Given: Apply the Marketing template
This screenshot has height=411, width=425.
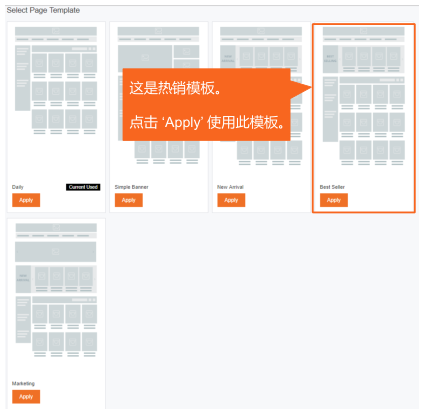Looking at the screenshot, I should click(26, 397).
